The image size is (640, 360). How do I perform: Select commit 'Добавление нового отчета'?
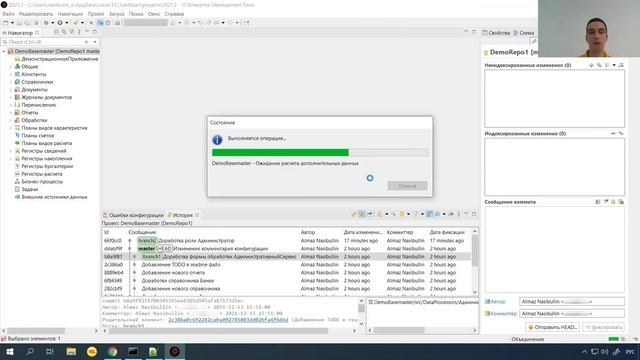[286, 273]
